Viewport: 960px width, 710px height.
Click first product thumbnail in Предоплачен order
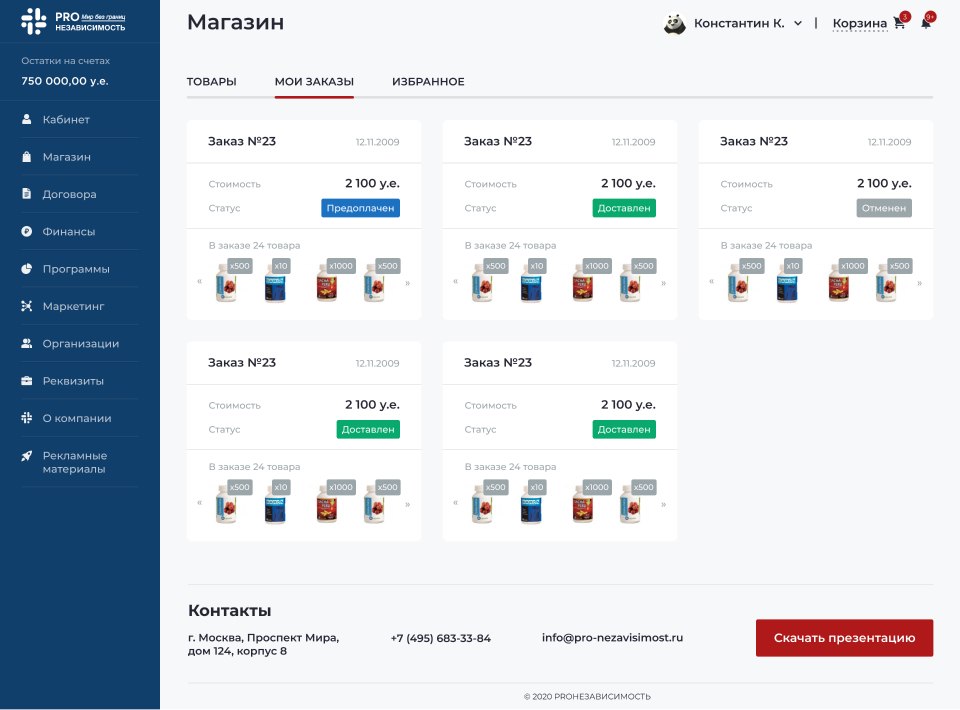tap(228, 284)
